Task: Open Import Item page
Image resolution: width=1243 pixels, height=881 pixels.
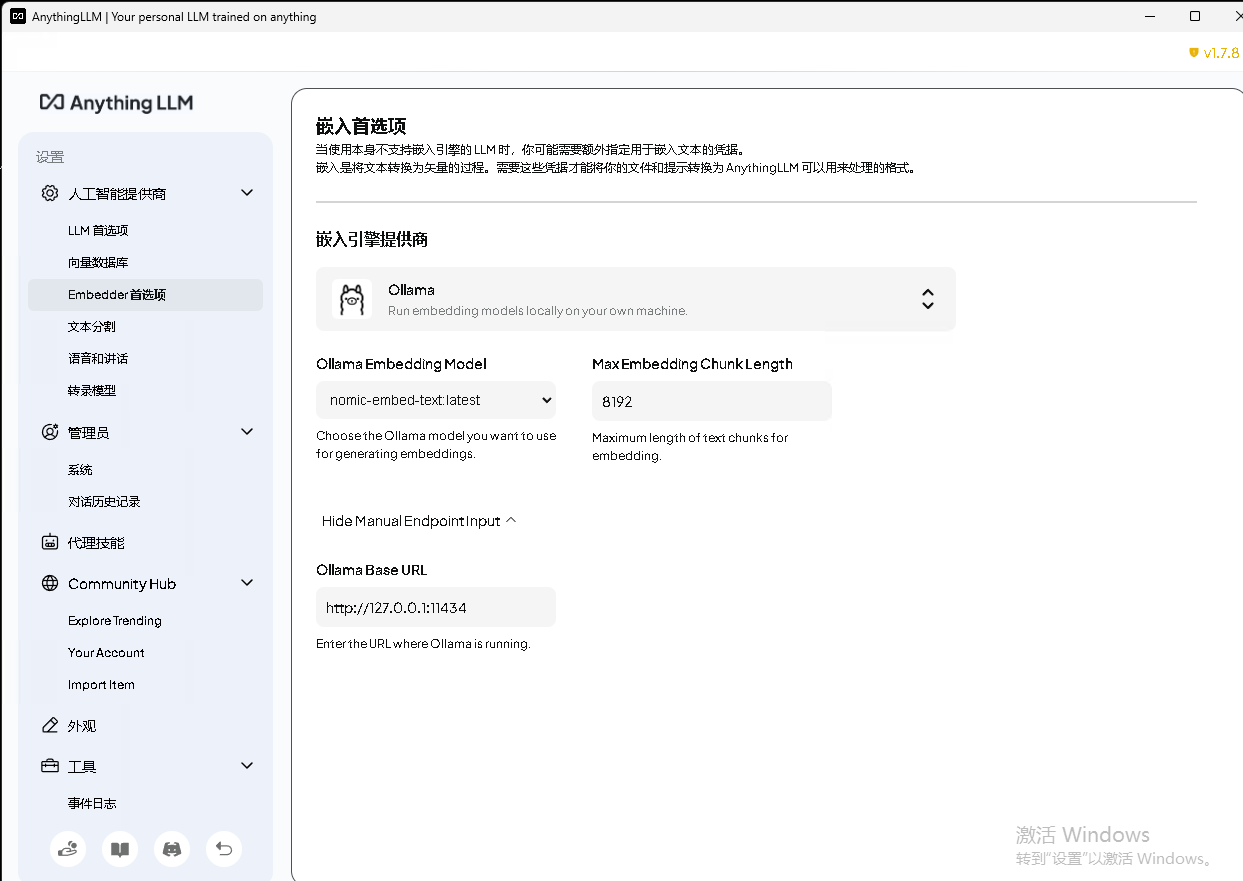Action: [x=101, y=684]
